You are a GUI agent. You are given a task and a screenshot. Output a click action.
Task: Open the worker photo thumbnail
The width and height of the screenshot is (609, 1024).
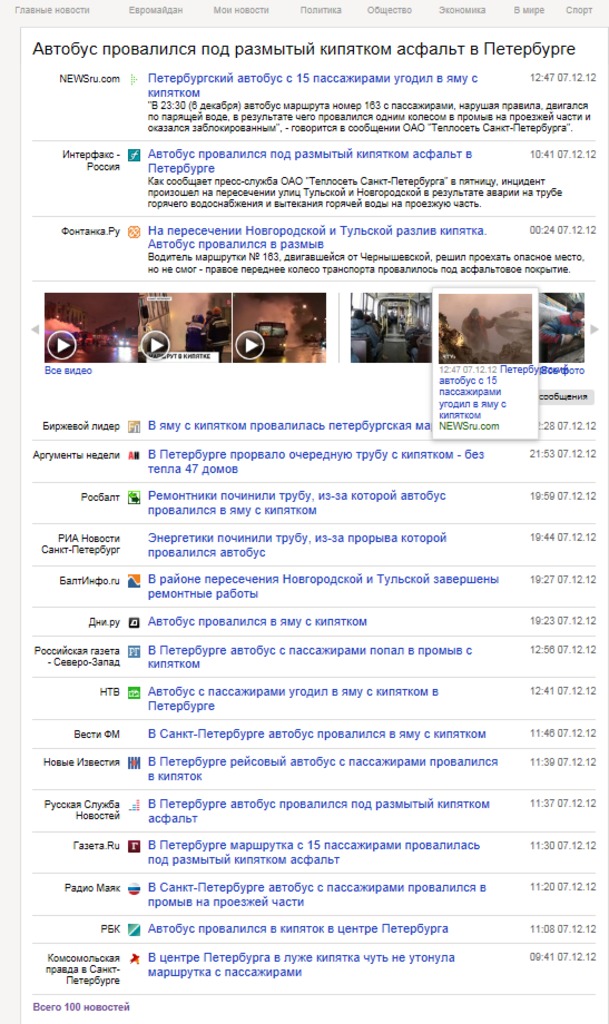pos(561,328)
